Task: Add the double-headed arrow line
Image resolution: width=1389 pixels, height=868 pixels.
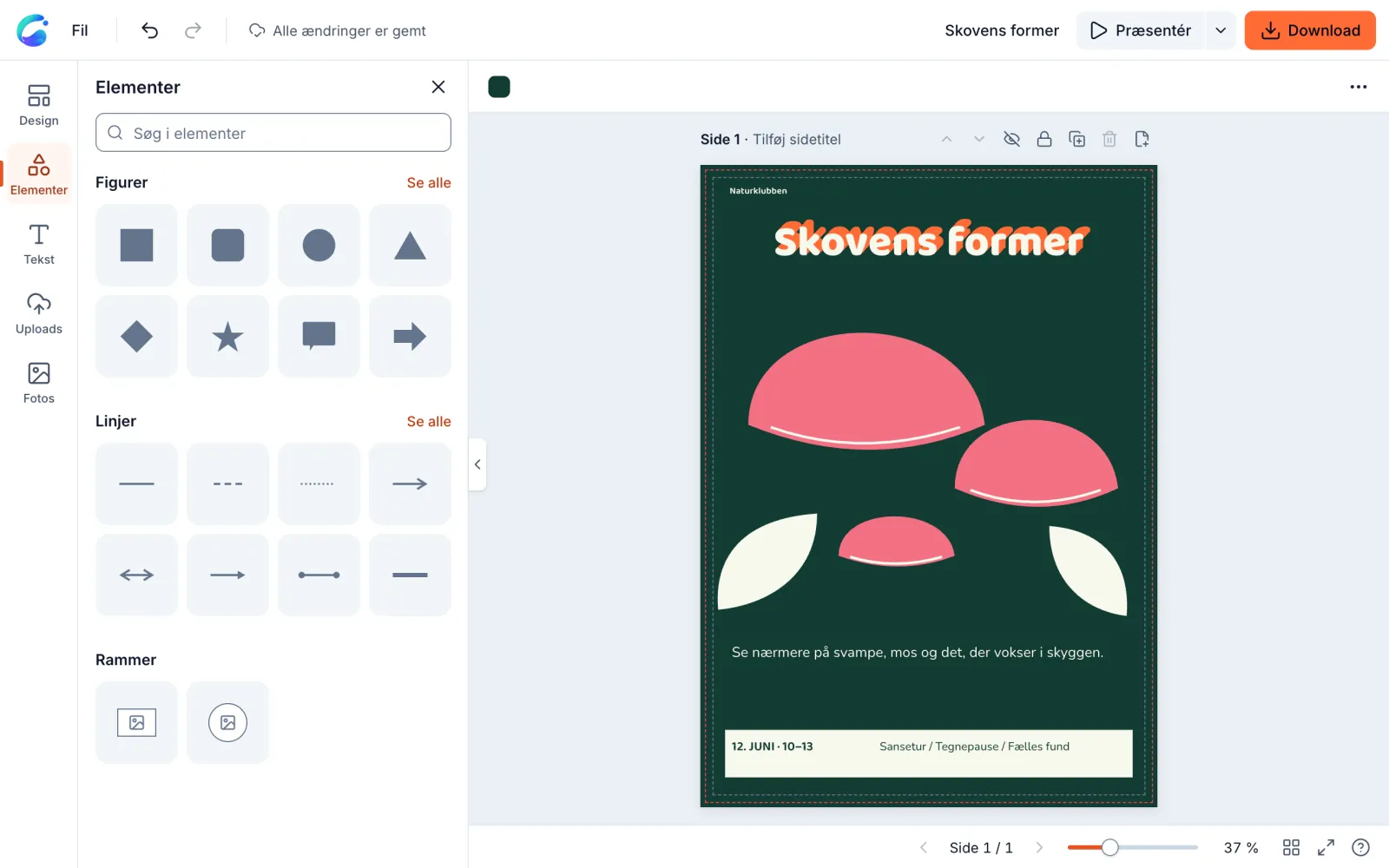Action: [x=136, y=575]
